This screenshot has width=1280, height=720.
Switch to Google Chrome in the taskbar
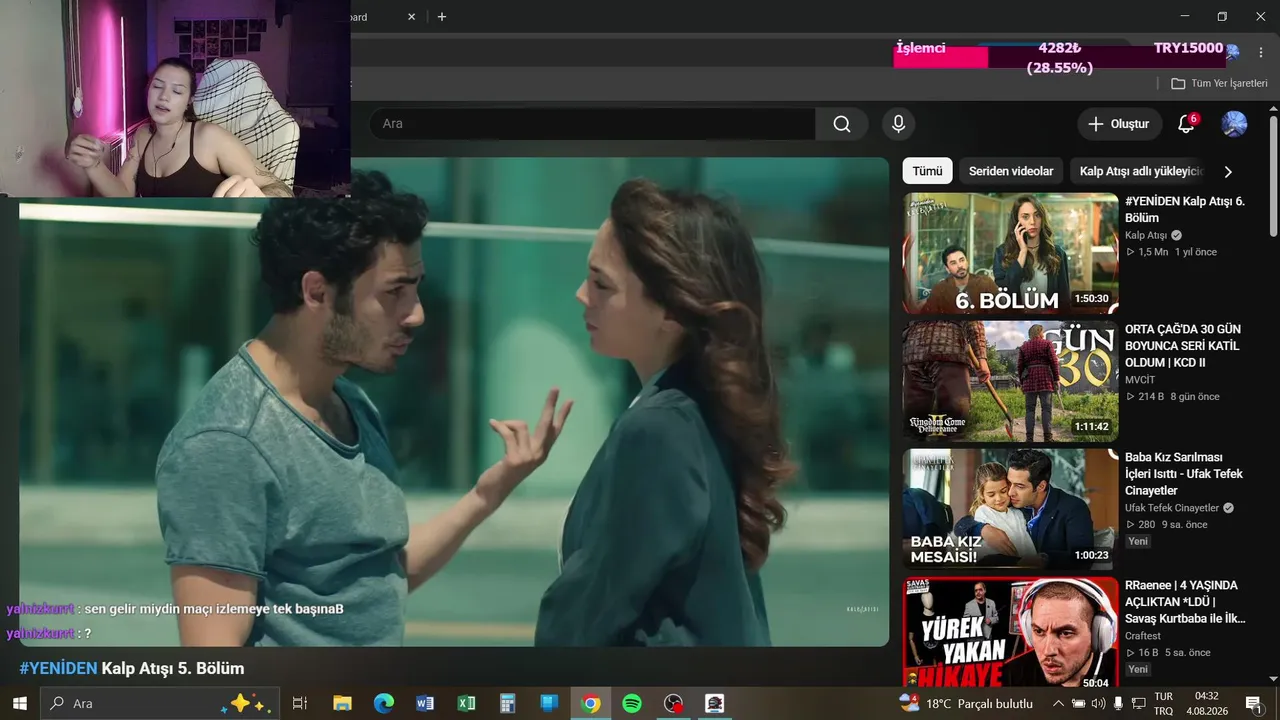[x=591, y=703]
